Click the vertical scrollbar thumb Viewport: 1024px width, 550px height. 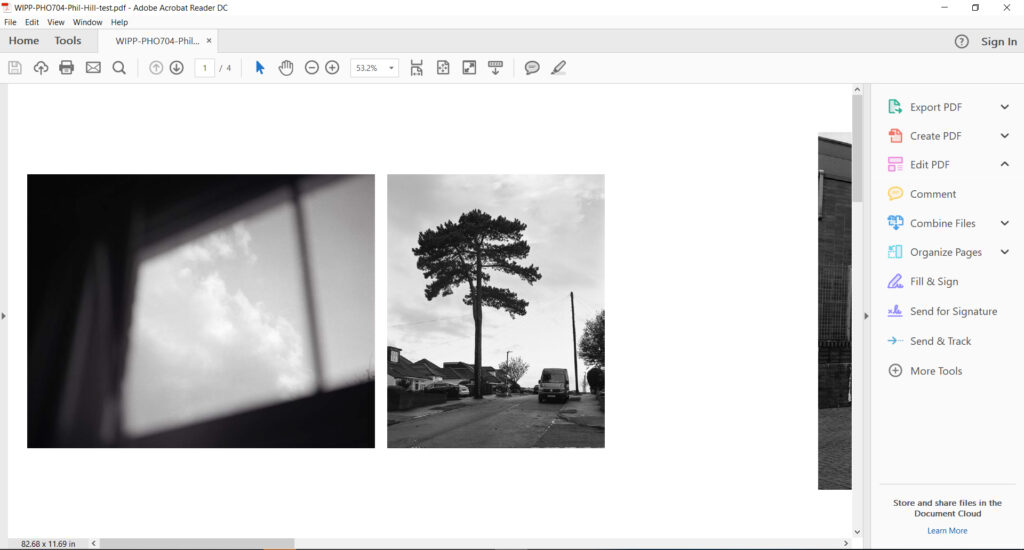coord(857,148)
